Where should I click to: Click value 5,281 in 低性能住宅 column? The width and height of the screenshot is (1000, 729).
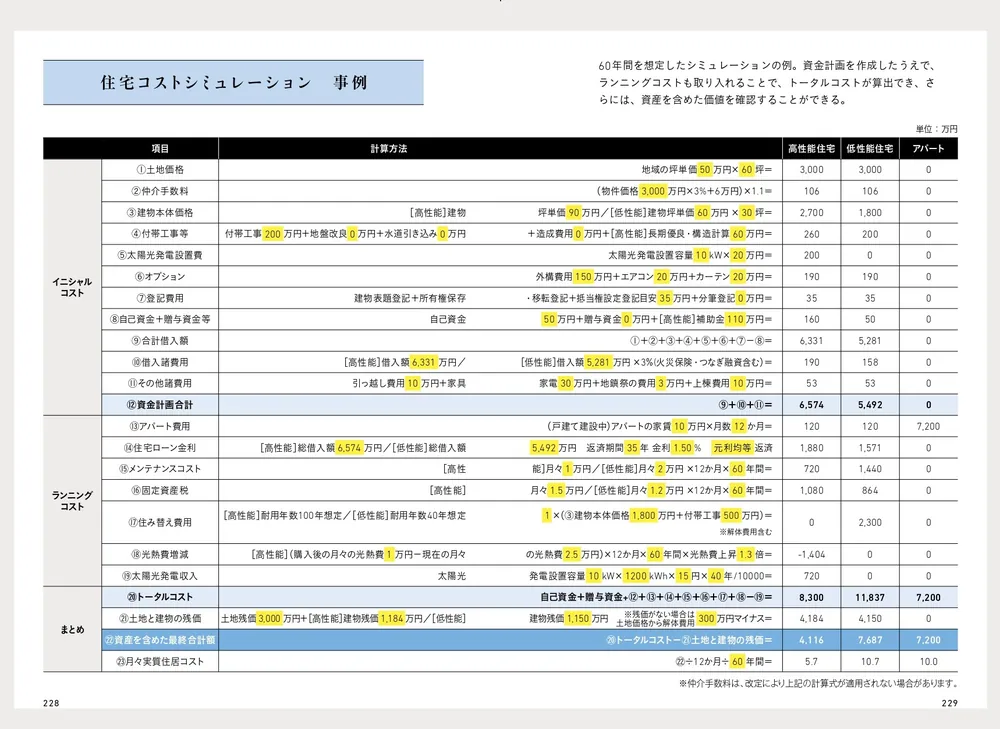pyautogui.click(x=870, y=341)
